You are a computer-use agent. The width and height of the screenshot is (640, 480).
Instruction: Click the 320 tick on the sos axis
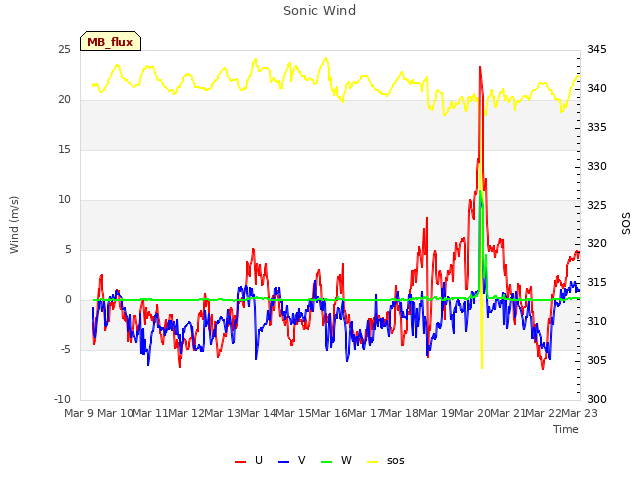[x=597, y=244]
